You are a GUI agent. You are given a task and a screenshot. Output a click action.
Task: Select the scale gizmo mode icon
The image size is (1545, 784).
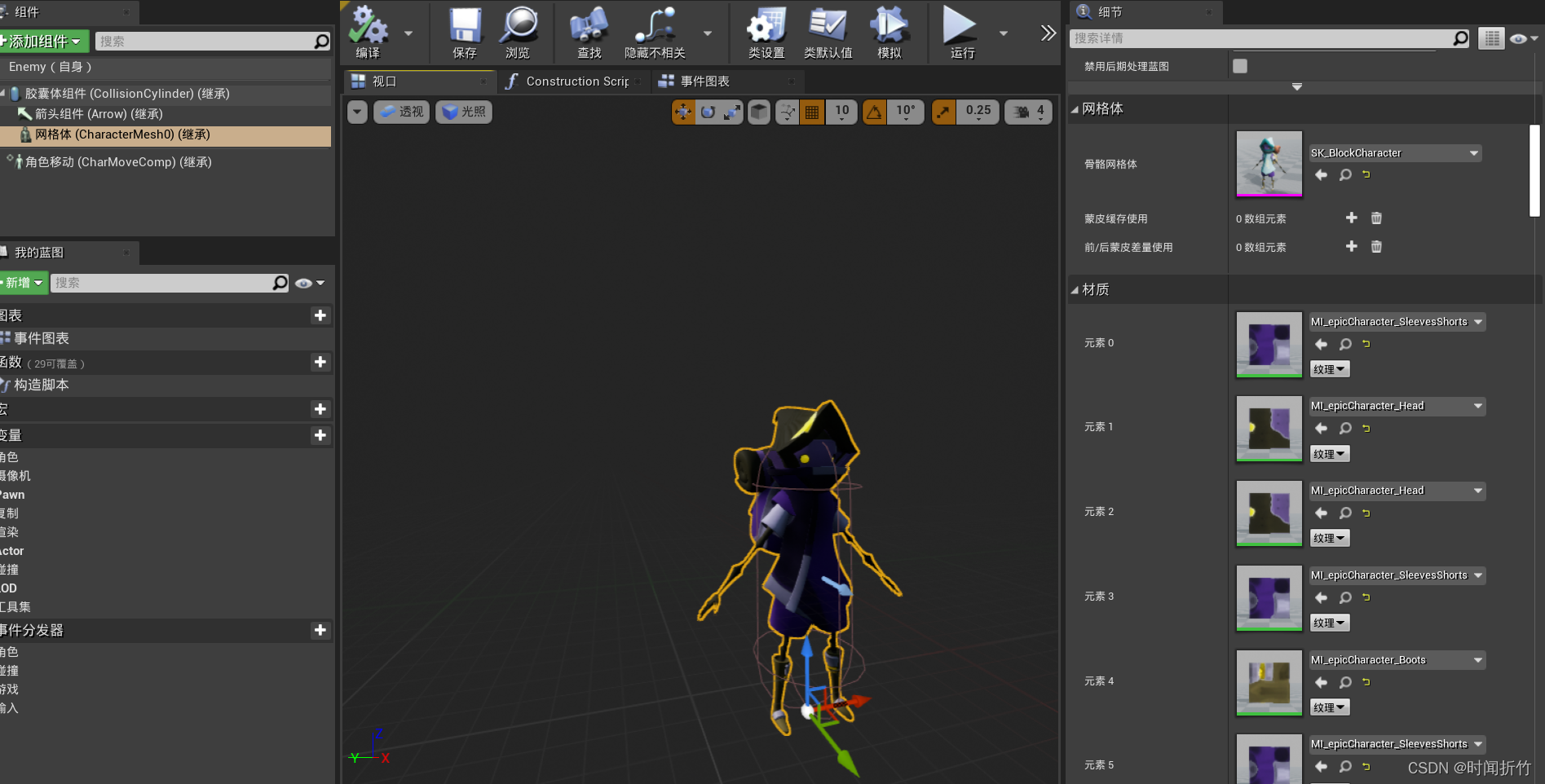732,112
